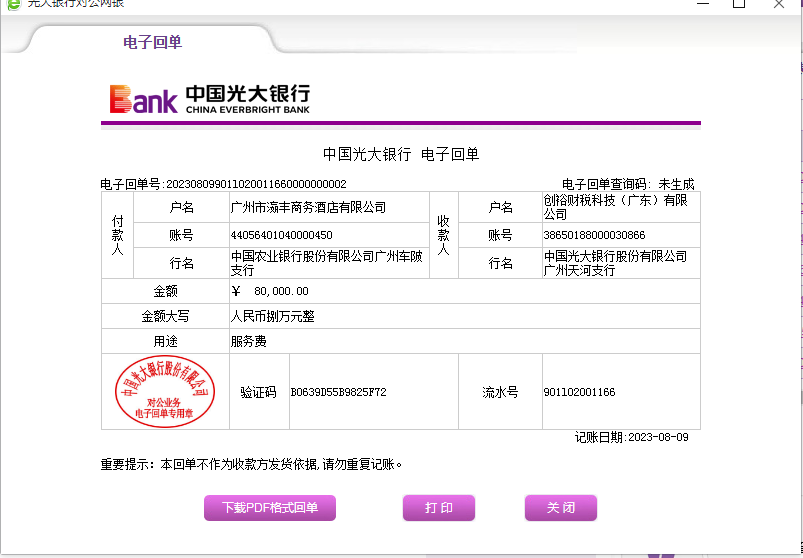Click 下载PDF格式回单 button
This screenshot has width=803, height=558.
tap(270, 508)
